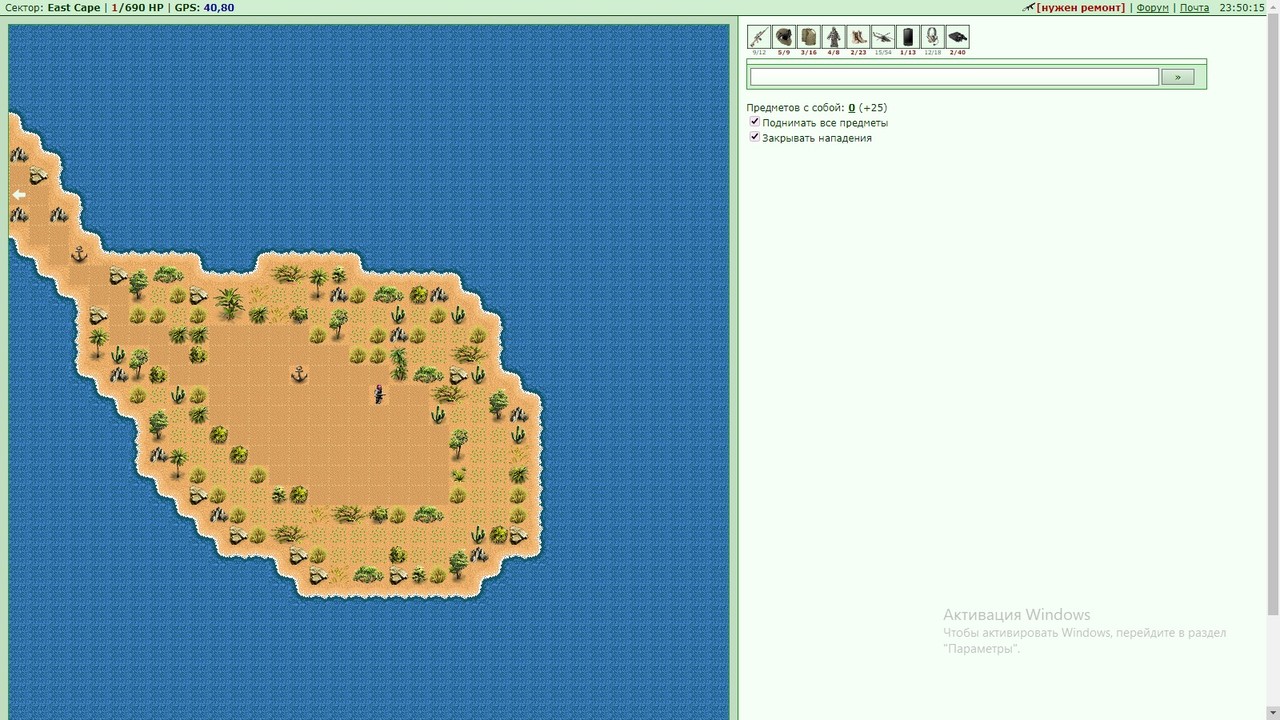Open the Почта mail link
This screenshot has height=720, width=1280.
[1194, 8]
